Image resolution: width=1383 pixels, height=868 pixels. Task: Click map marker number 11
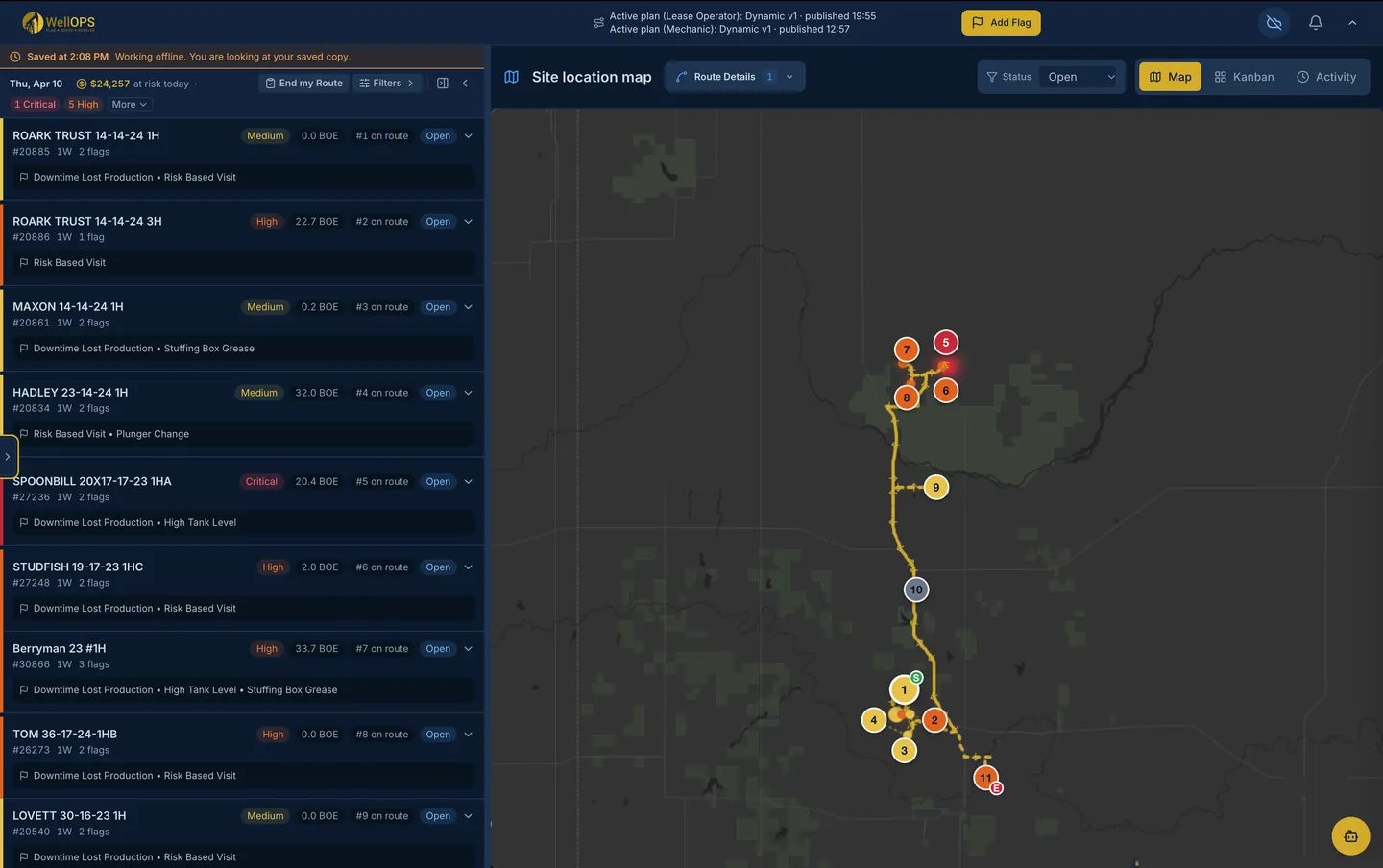pyautogui.click(x=985, y=778)
